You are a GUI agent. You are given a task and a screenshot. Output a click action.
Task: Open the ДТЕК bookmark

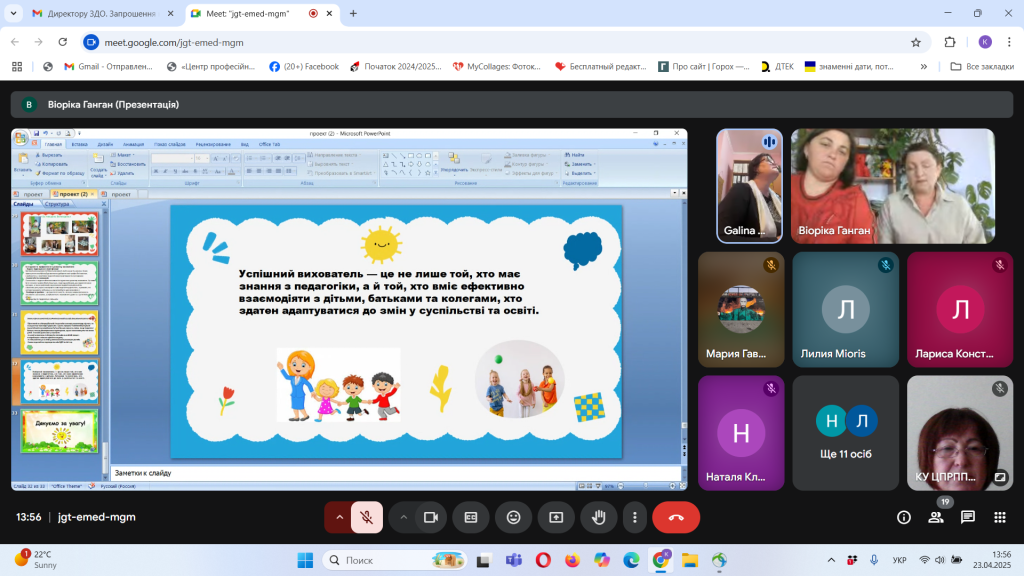pos(777,67)
